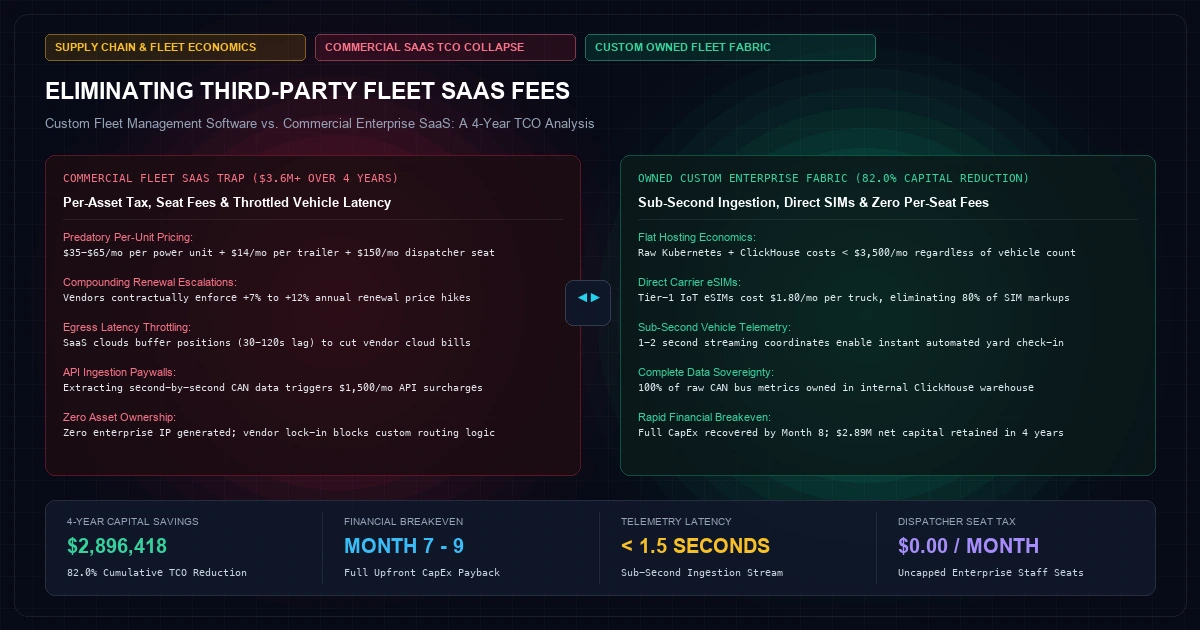Click the Owned Custom Enterprise Fabric header
This screenshot has width=1200, height=630.
click(x=833, y=178)
